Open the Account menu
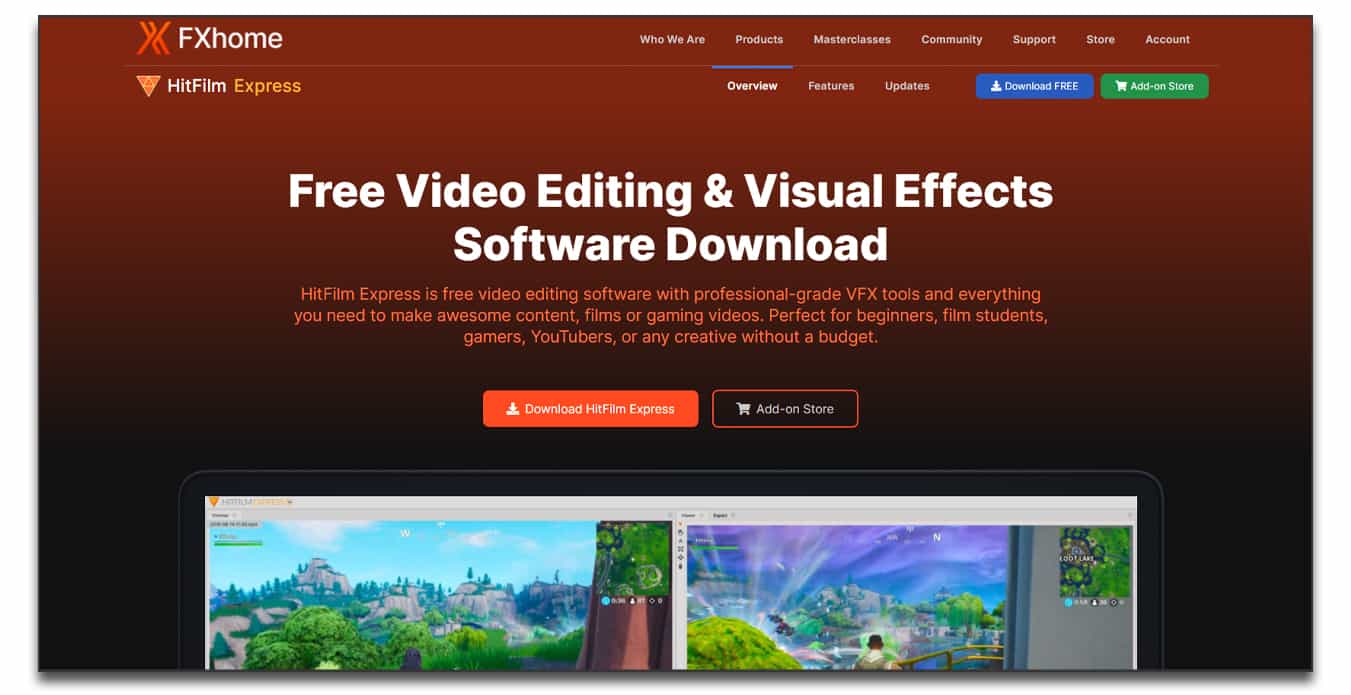Viewport: 1351px width, 695px height. coord(1167,40)
